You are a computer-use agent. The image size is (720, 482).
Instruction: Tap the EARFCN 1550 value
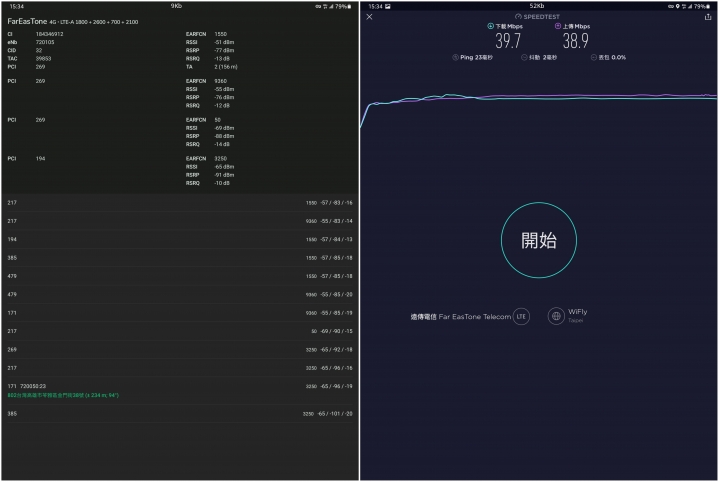tap(220, 34)
